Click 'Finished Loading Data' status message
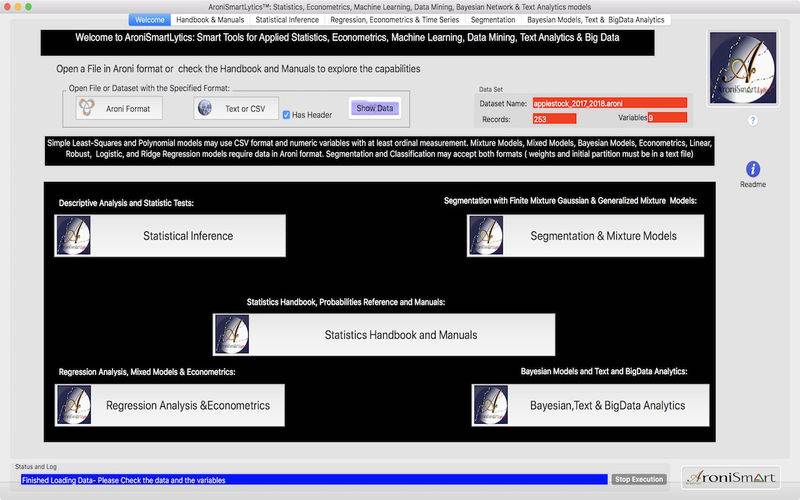Screen dimensions: 800x500 click(123, 480)
